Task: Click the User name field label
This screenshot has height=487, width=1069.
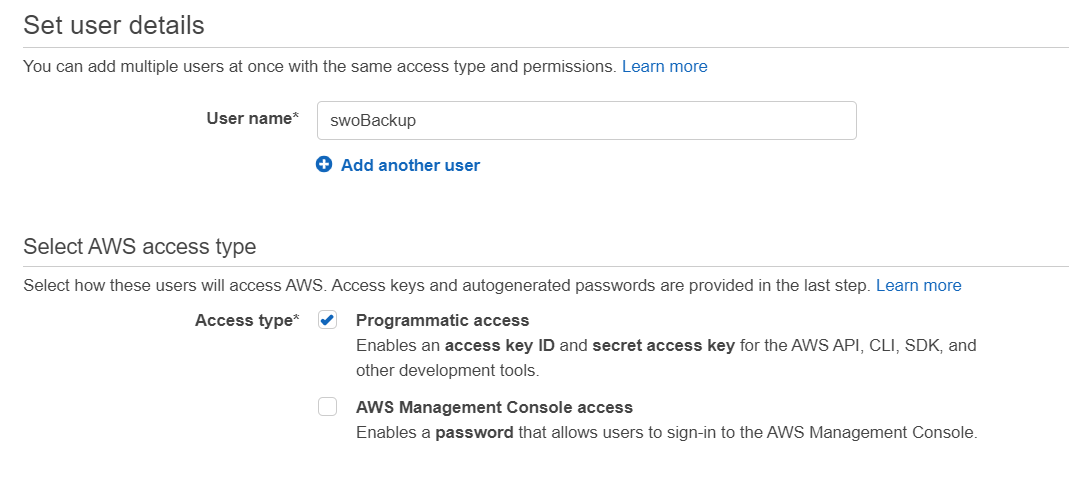Action: [252, 118]
